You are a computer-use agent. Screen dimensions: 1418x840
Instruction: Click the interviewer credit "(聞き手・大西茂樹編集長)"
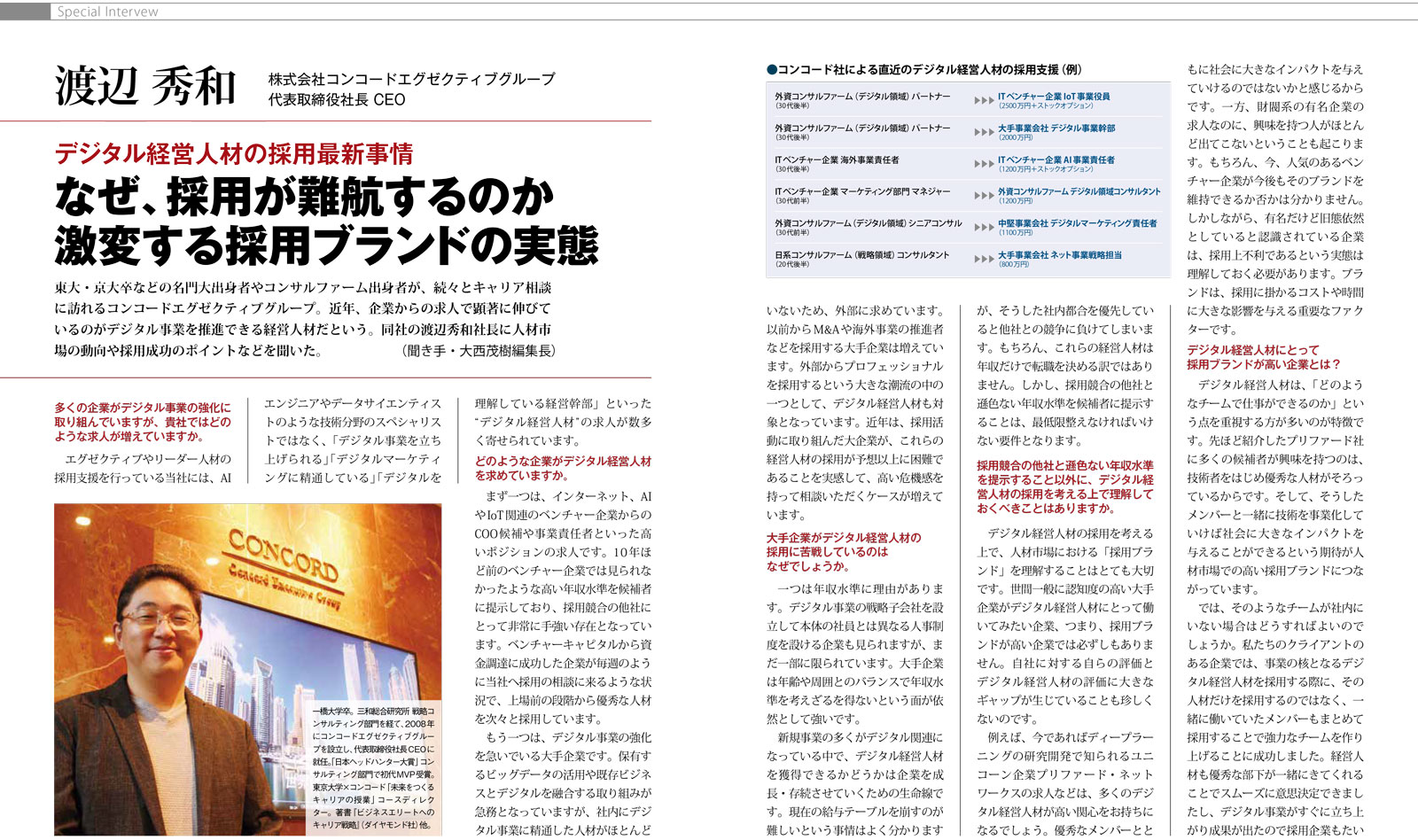479,350
